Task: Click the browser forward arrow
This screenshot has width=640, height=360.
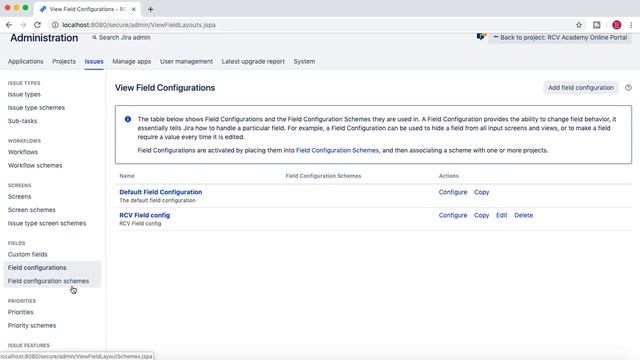Action: [x=23, y=25]
